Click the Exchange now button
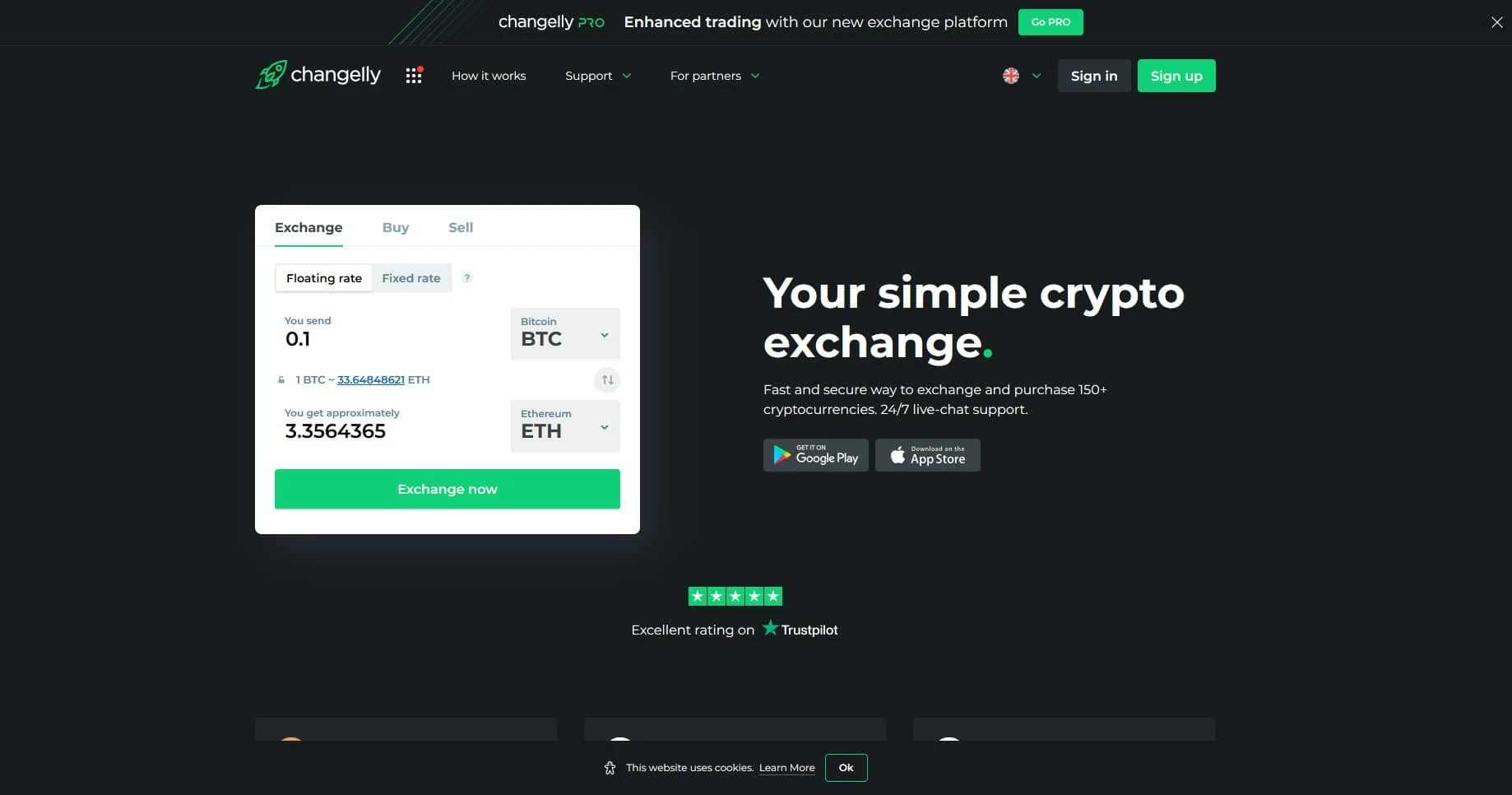This screenshot has width=1512, height=795. coord(448,489)
